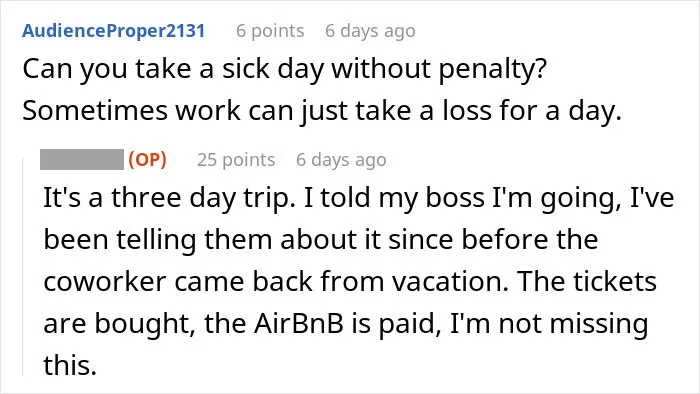Click the text 'It's a three day trip.'
The image size is (700, 394).
tap(169, 198)
